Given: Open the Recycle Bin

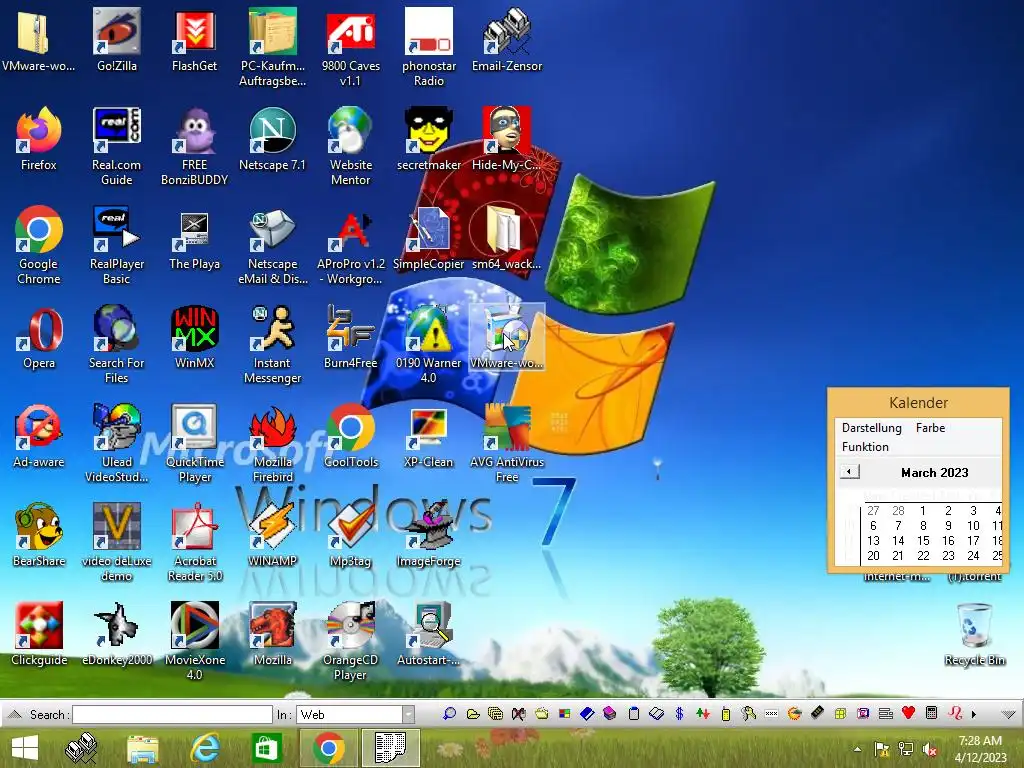Looking at the screenshot, I should point(974,633).
